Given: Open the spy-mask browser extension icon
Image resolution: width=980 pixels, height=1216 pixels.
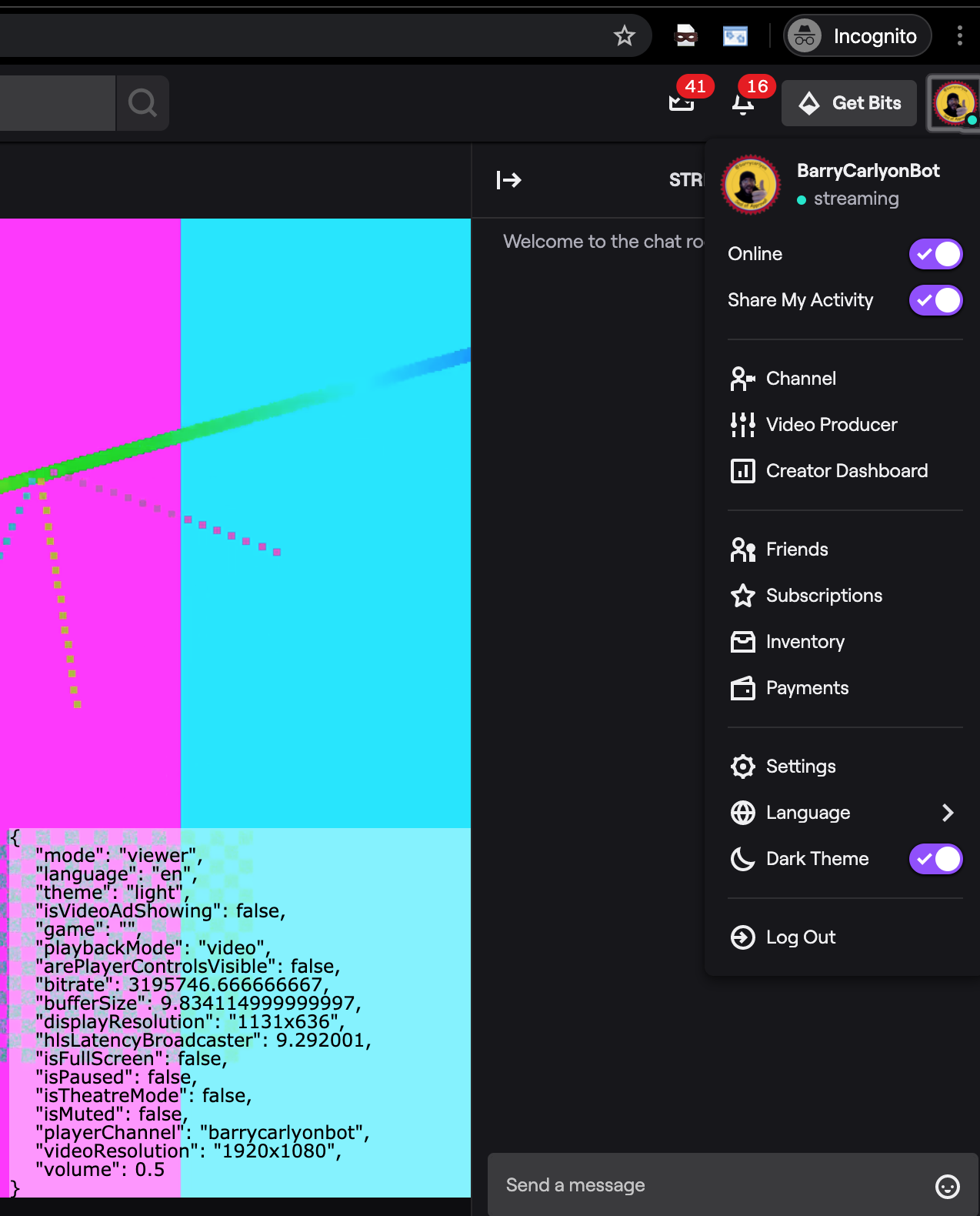Looking at the screenshot, I should point(685,35).
